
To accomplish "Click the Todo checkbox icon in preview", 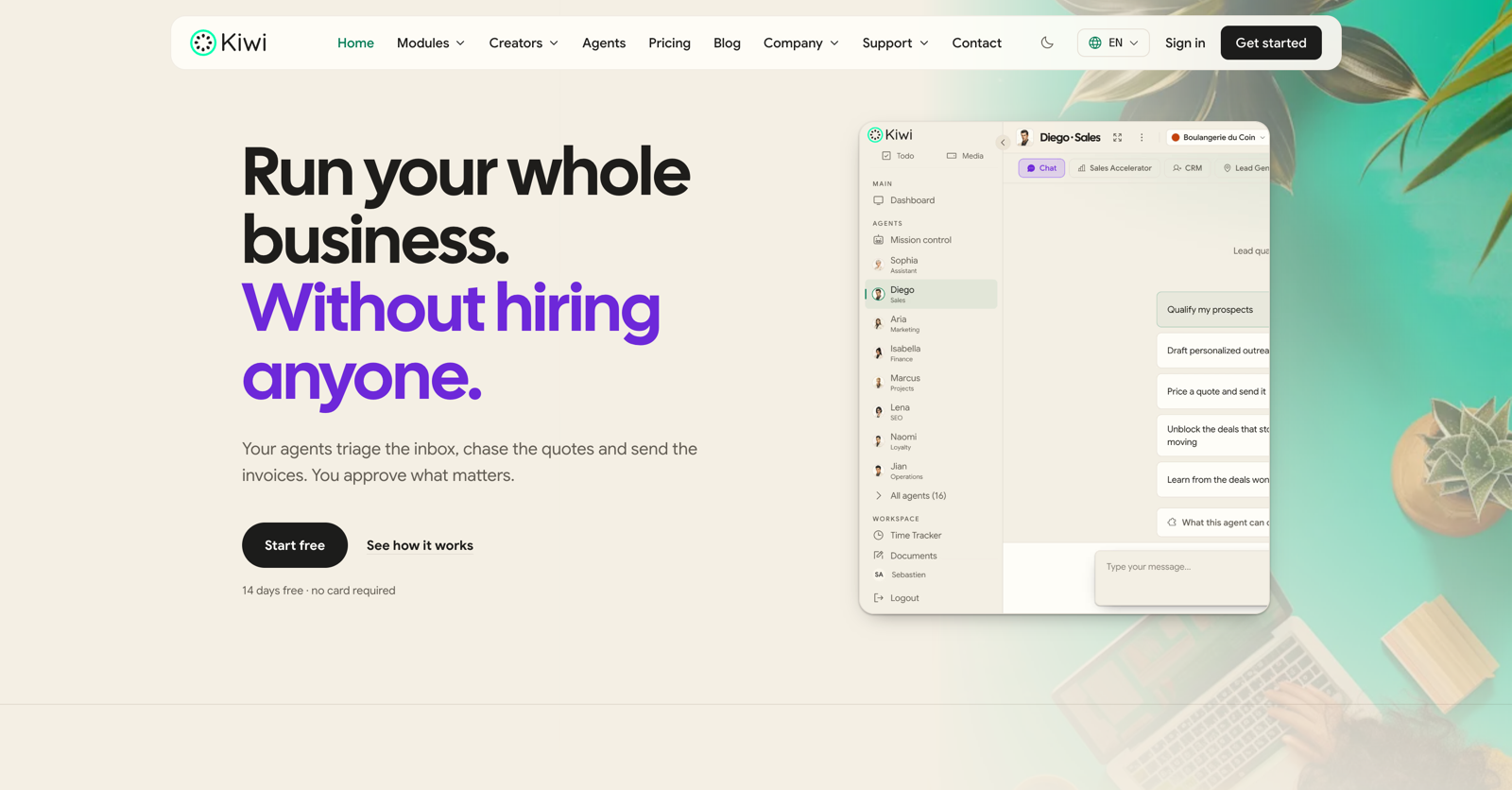I will 886,156.
